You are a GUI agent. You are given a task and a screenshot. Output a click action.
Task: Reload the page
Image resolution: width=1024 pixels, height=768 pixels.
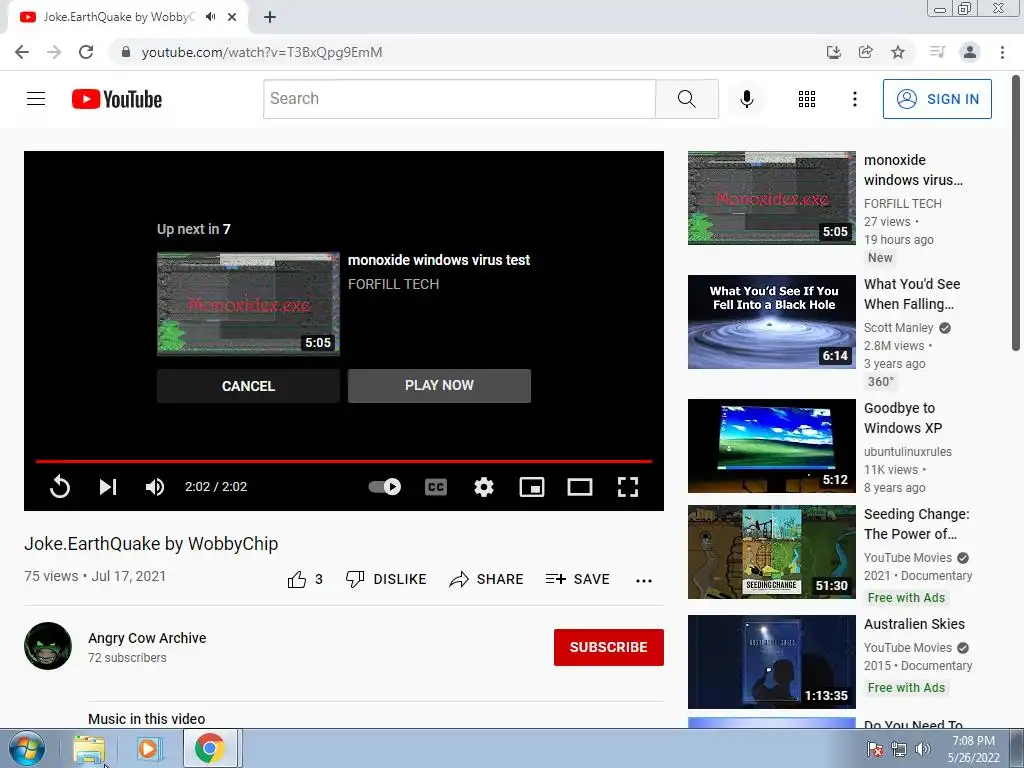point(86,52)
